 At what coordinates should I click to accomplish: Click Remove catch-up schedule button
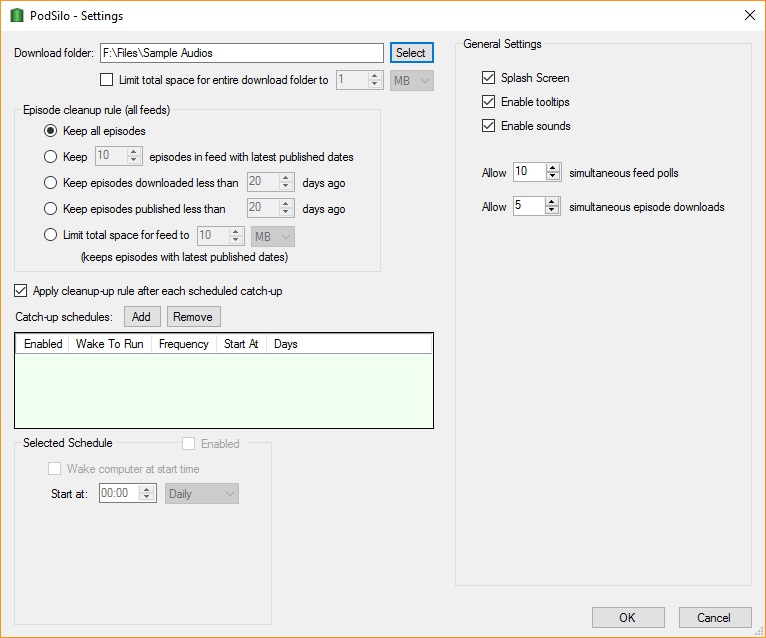click(x=193, y=317)
